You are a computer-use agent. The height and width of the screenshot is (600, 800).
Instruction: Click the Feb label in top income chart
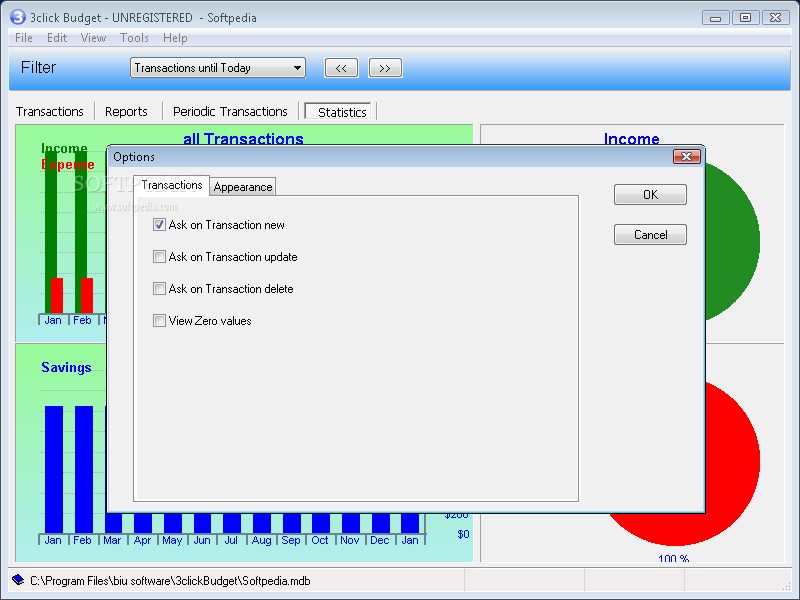click(82, 320)
